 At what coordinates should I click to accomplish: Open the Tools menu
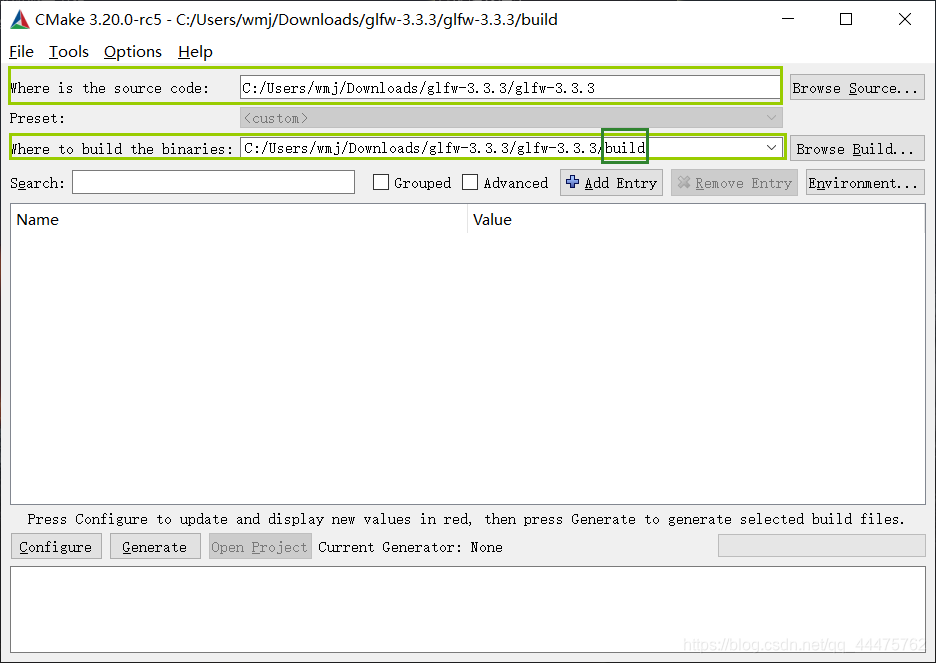[69, 52]
